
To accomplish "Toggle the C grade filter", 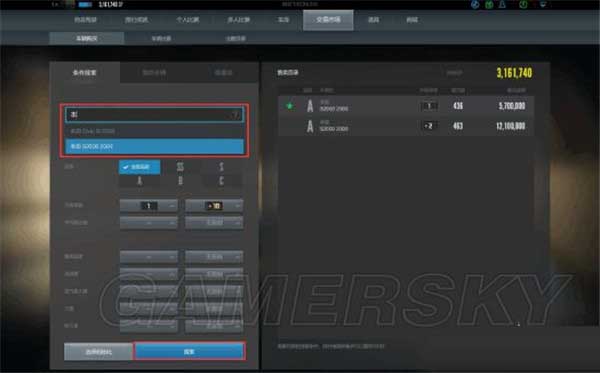I will (221, 181).
